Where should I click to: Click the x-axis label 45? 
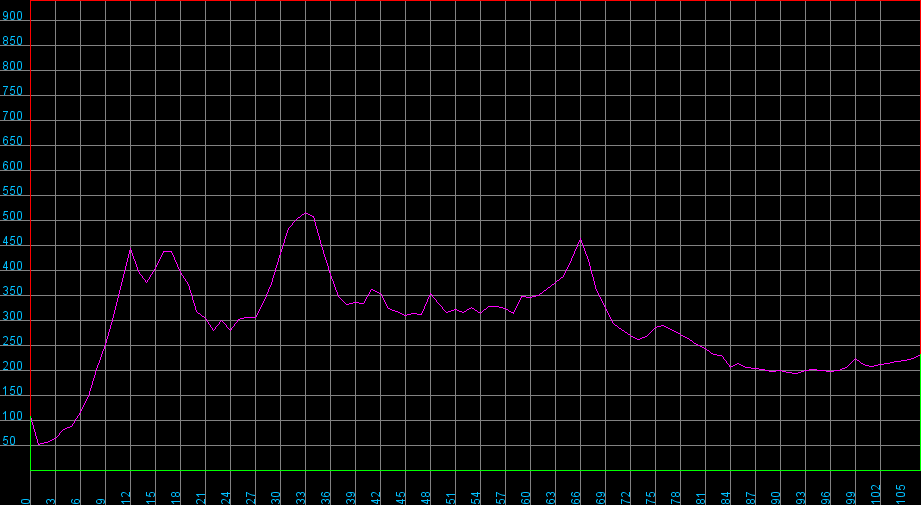(401, 498)
